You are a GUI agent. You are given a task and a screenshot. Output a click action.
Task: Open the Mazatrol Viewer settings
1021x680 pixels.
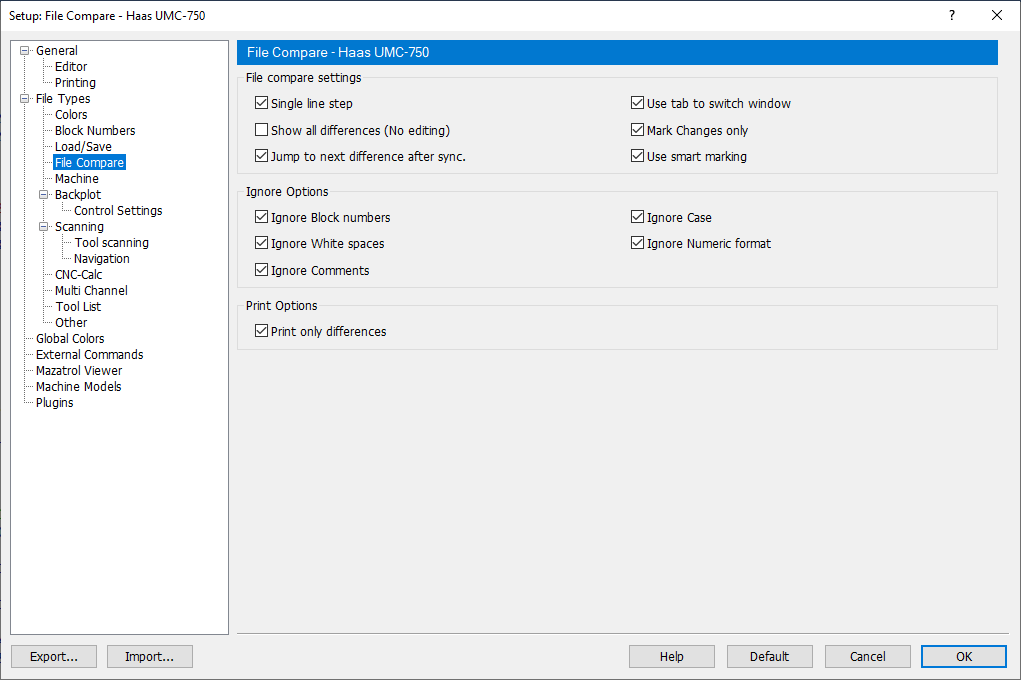point(79,370)
